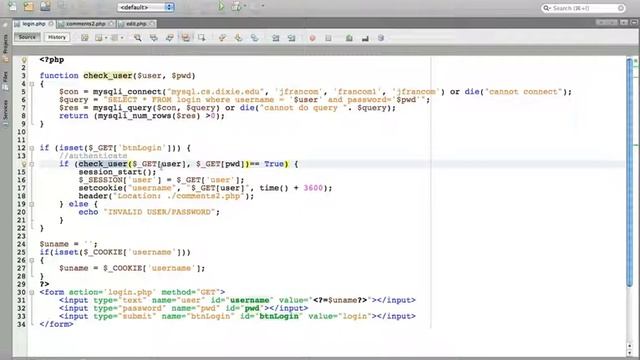The width and height of the screenshot is (640, 360).
Task: Toggle a bookmark on the current line
Action: [254, 38]
